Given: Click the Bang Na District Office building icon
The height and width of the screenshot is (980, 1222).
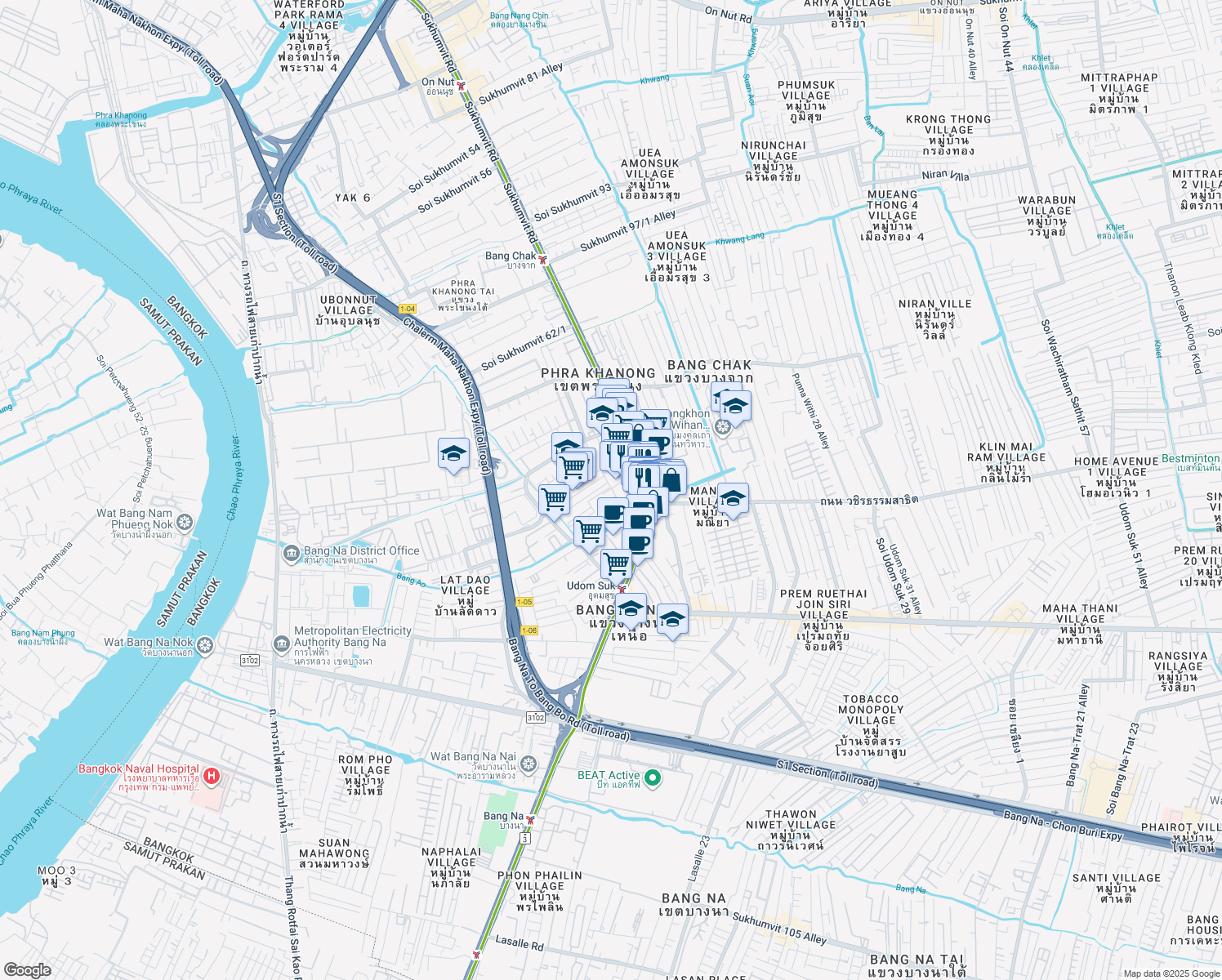Looking at the screenshot, I should (x=292, y=550).
